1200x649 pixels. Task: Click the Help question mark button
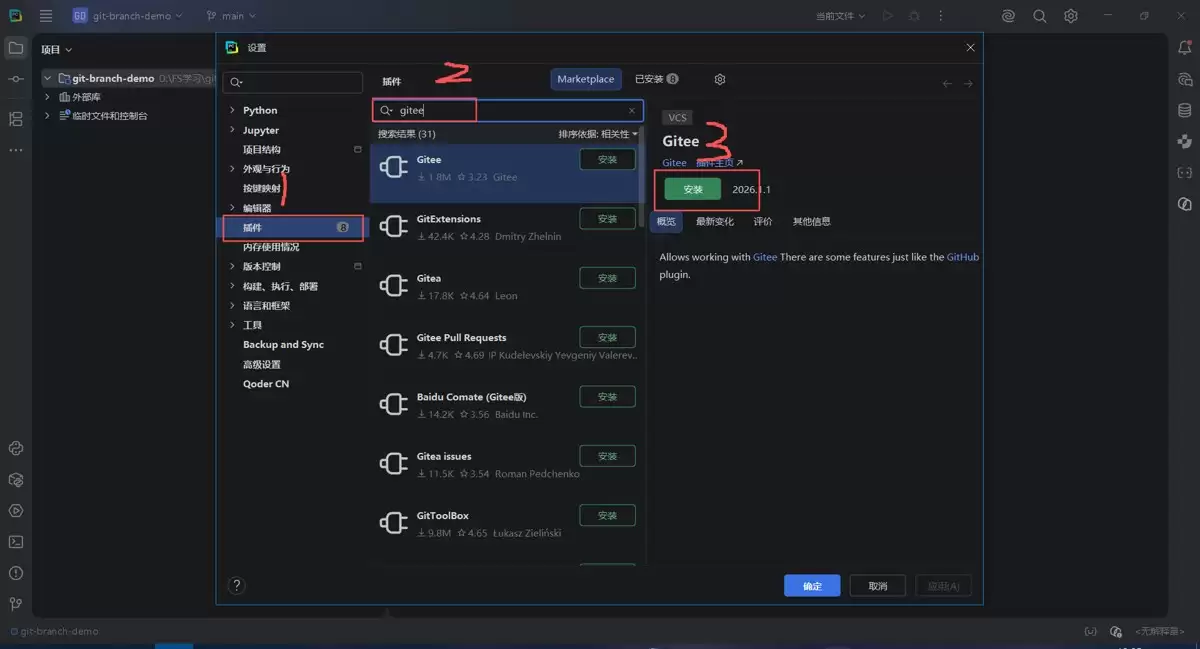[x=237, y=585]
